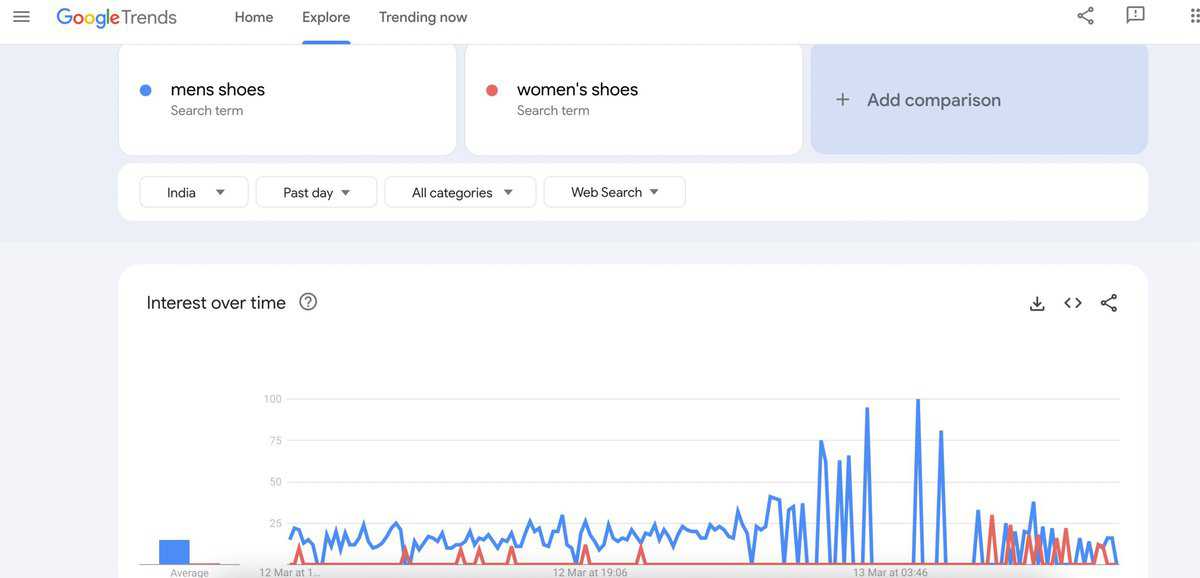The image size is (1200, 578).
Task: Download the Interest over time CSV
Action: click(x=1037, y=303)
